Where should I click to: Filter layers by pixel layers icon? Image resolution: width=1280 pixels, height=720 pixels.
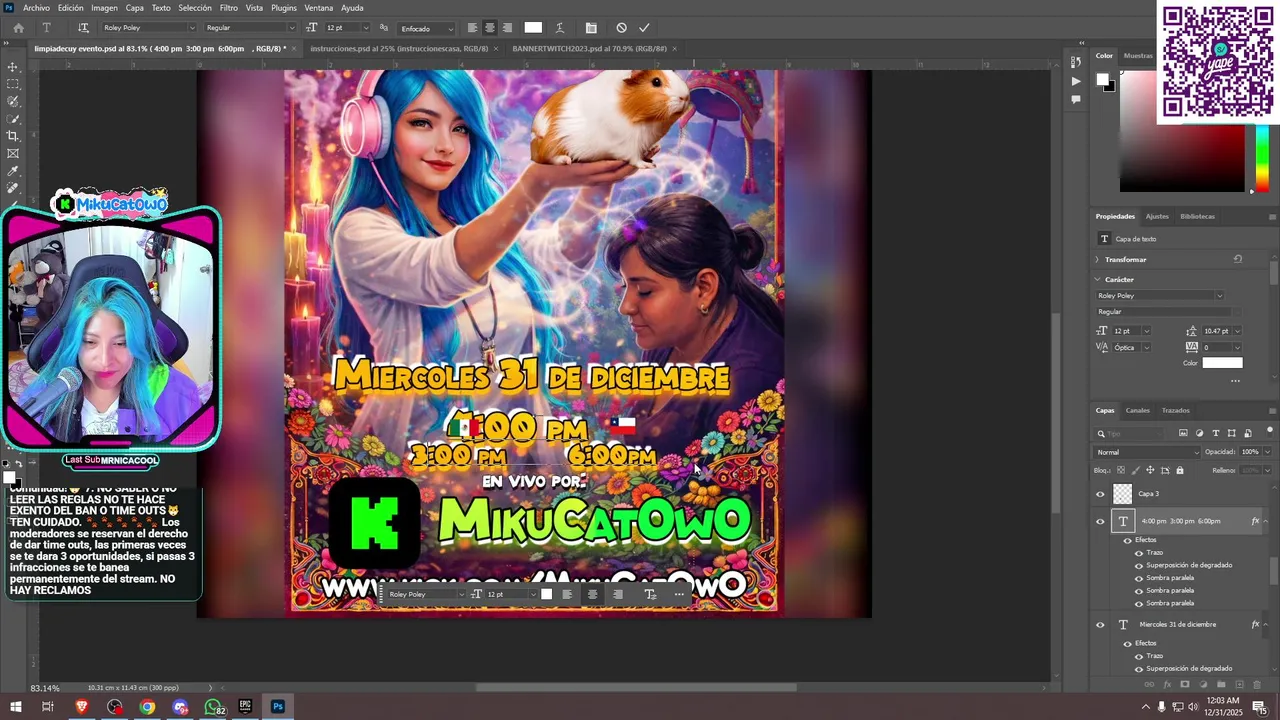point(1183,433)
